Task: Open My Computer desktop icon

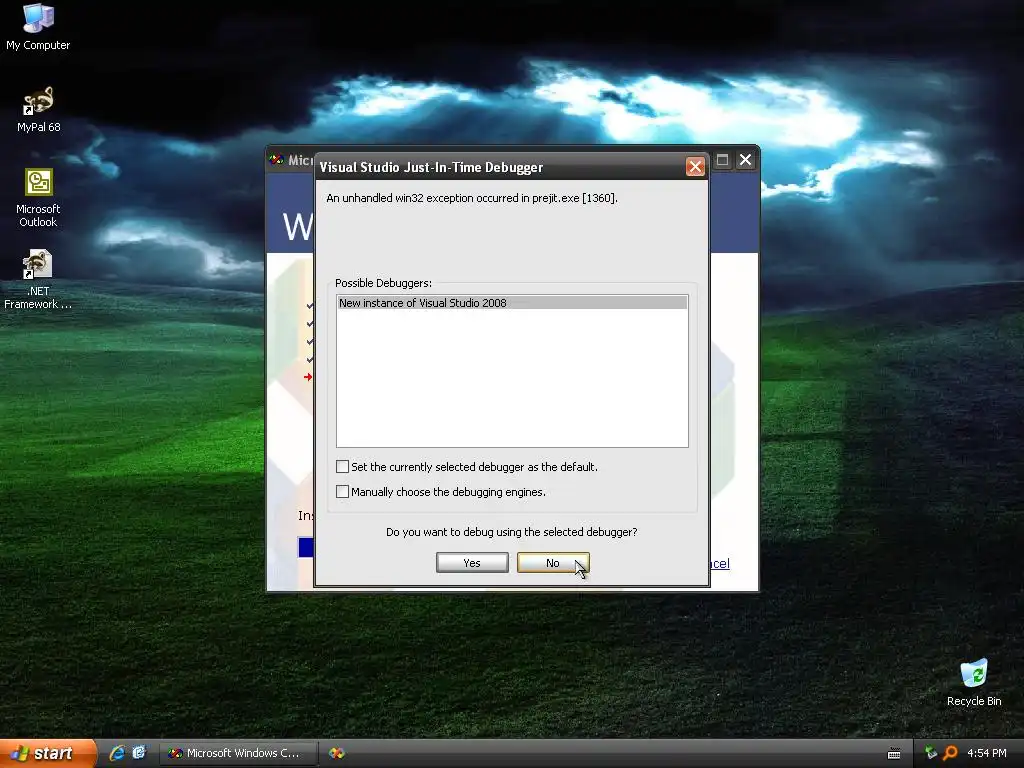Action: click(38, 26)
